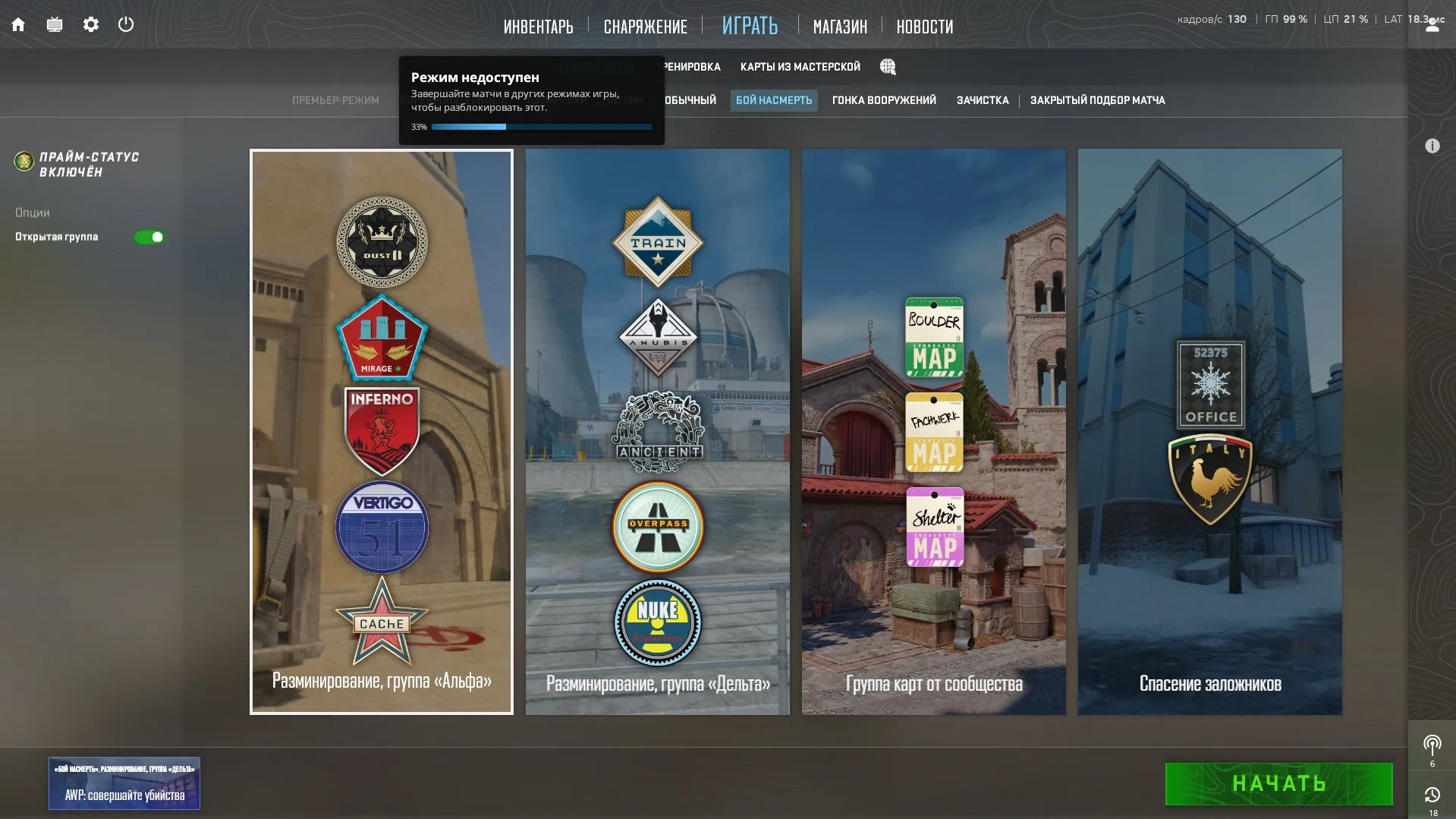Select the ПРЕМЬЕР-РЕЖИМ tab
The width and height of the screenshot is (1456, 819).
335,100
